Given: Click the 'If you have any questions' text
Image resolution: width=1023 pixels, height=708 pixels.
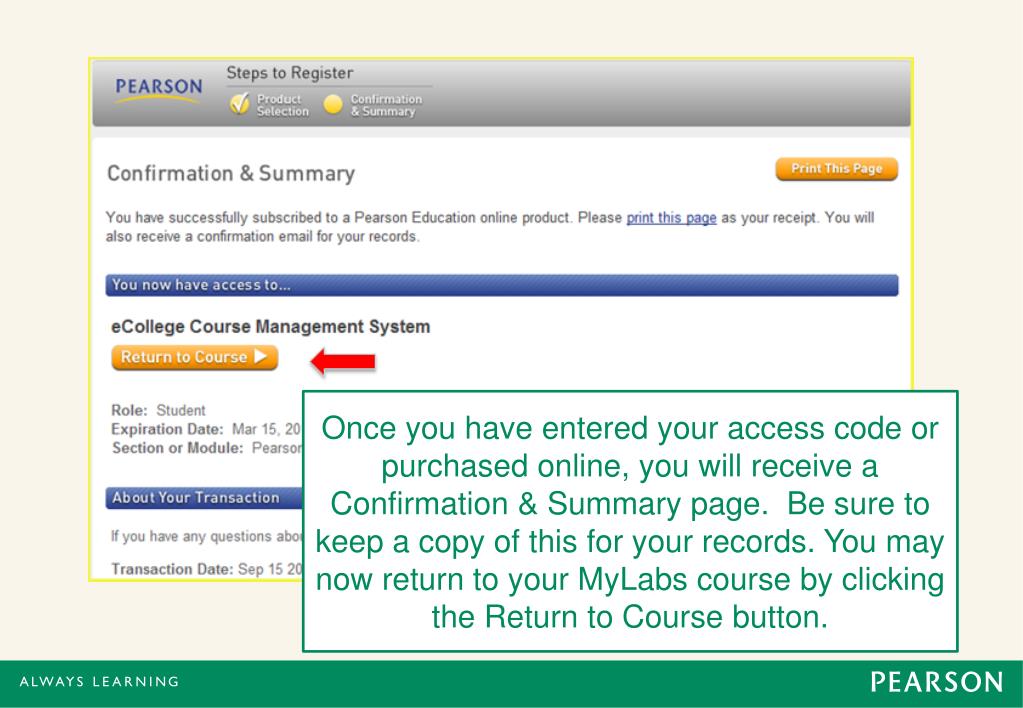Looking at the screenshot, I should tap(207, 536).
